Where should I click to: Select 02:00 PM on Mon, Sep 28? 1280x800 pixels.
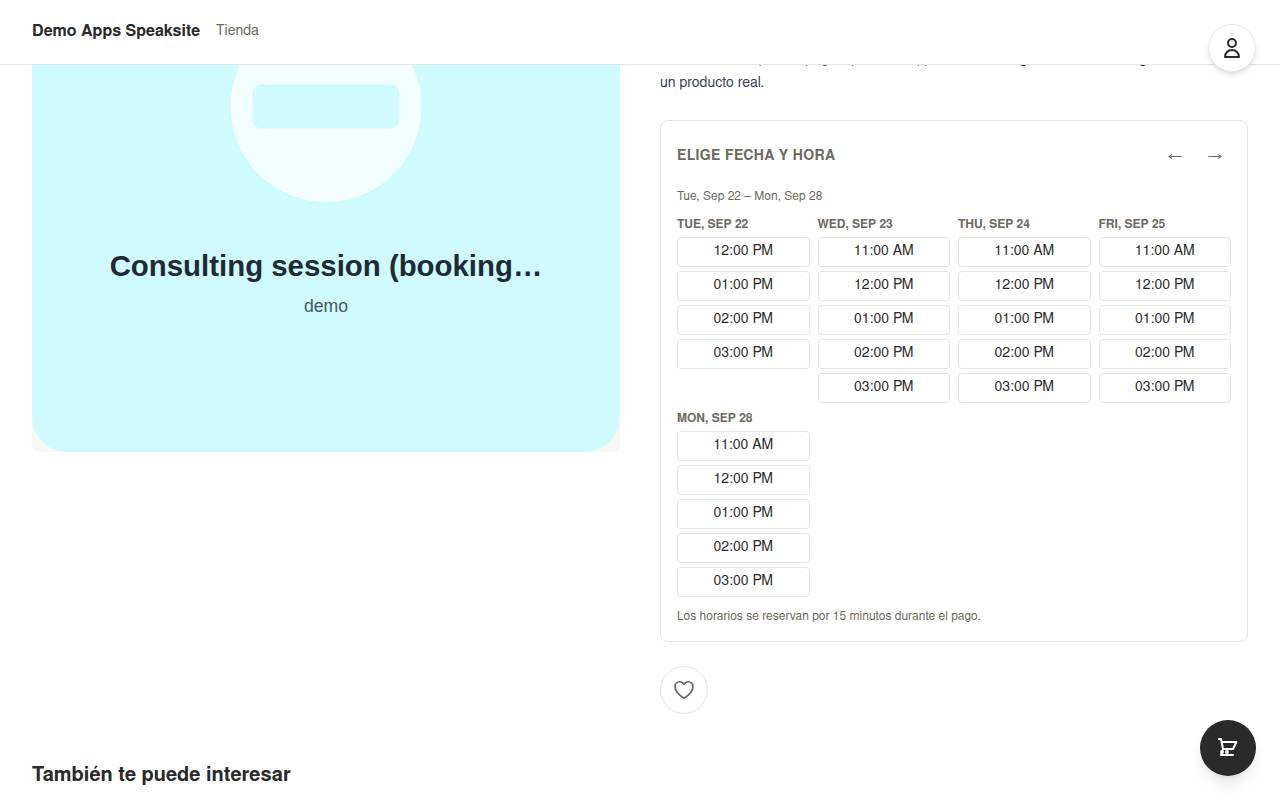point(743,547)
